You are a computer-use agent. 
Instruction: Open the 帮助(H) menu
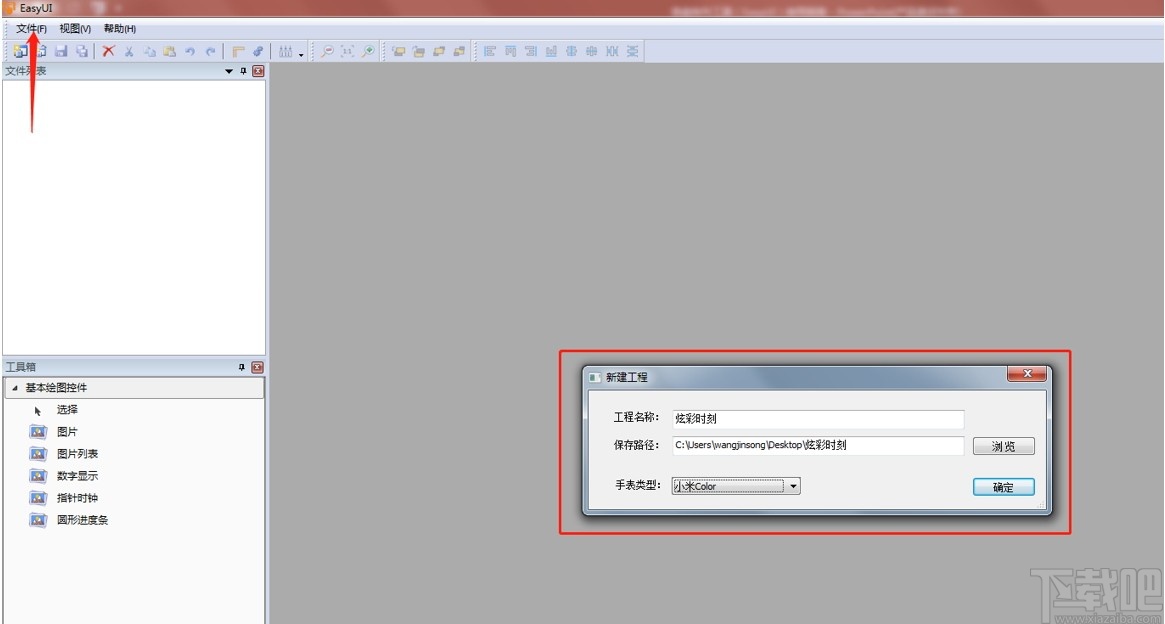click(x=117, y=28)
